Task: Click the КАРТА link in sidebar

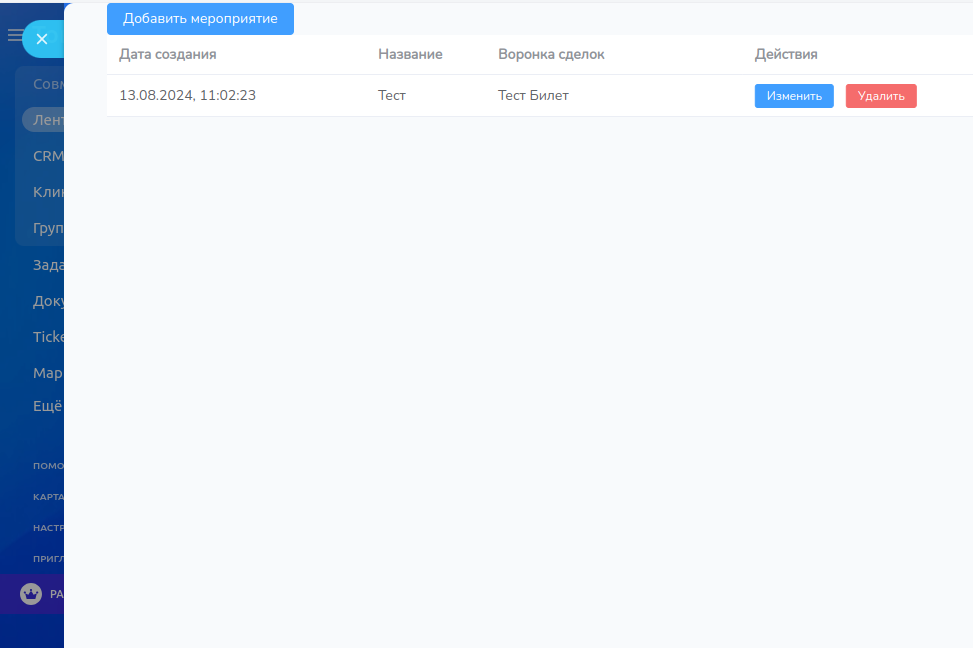Action: click(48, 497)
